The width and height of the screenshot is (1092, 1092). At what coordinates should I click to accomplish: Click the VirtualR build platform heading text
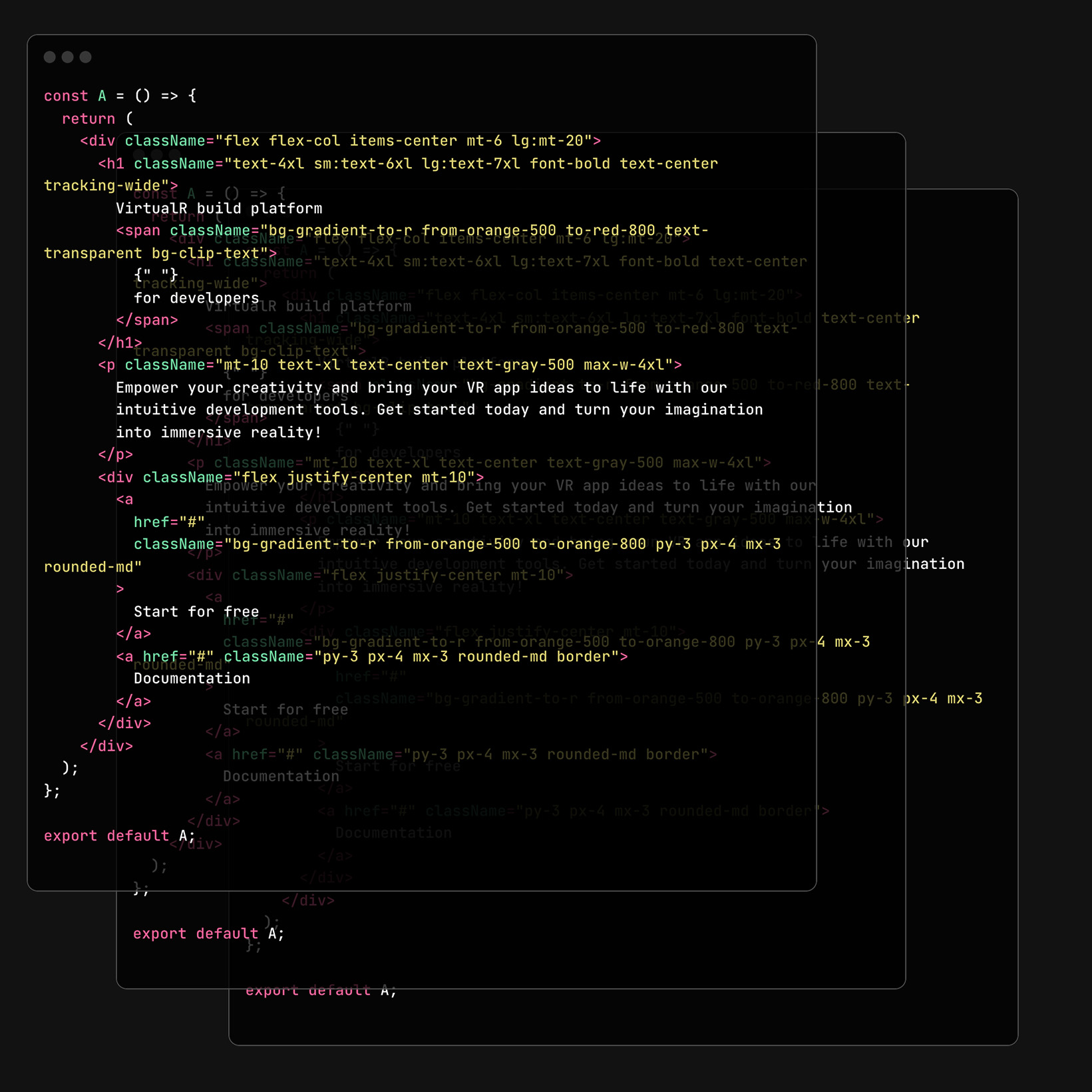(x=219, y=208)
